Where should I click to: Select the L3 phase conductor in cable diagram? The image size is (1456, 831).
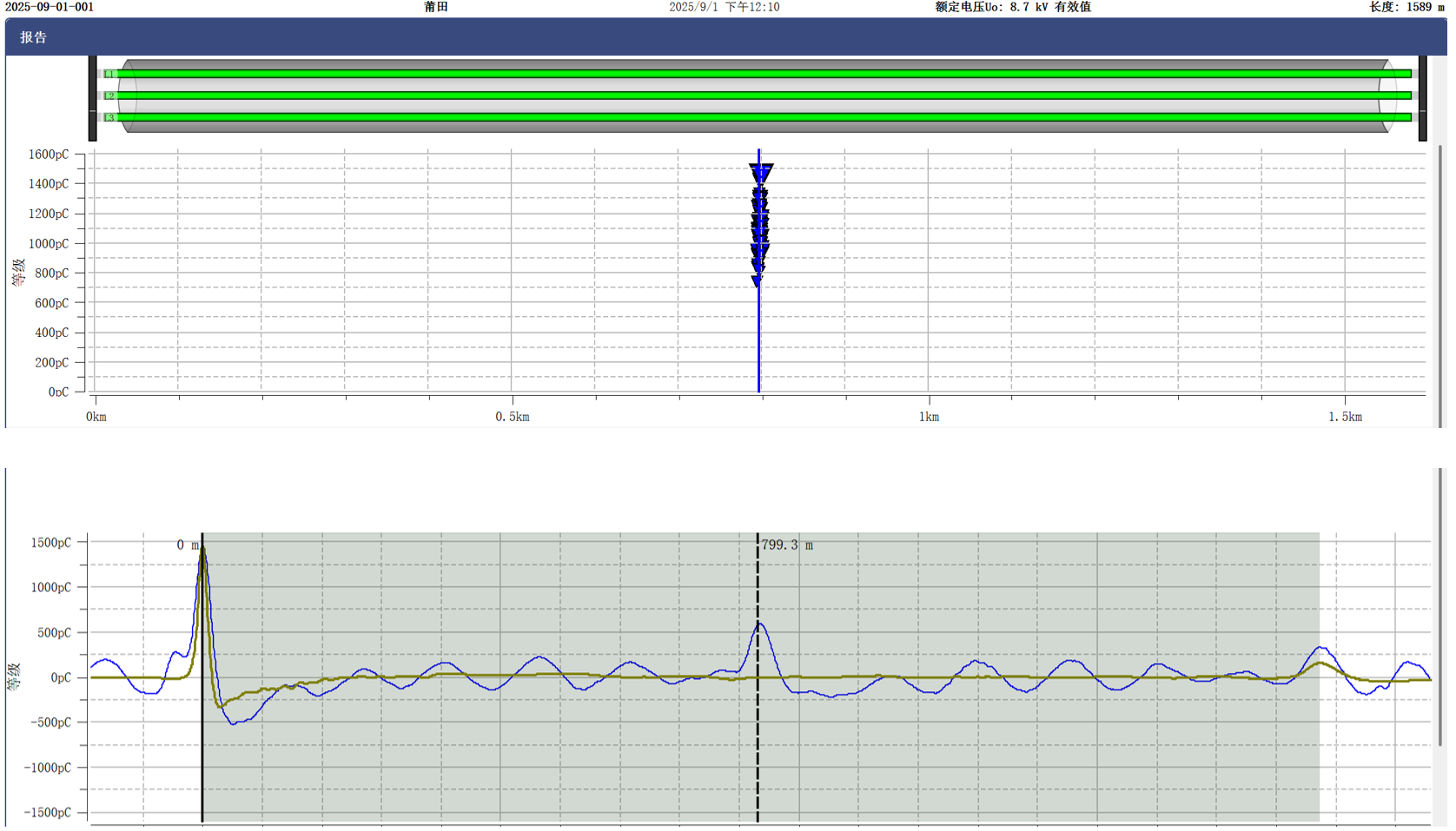pyautogui.click(x=756, y=117)
